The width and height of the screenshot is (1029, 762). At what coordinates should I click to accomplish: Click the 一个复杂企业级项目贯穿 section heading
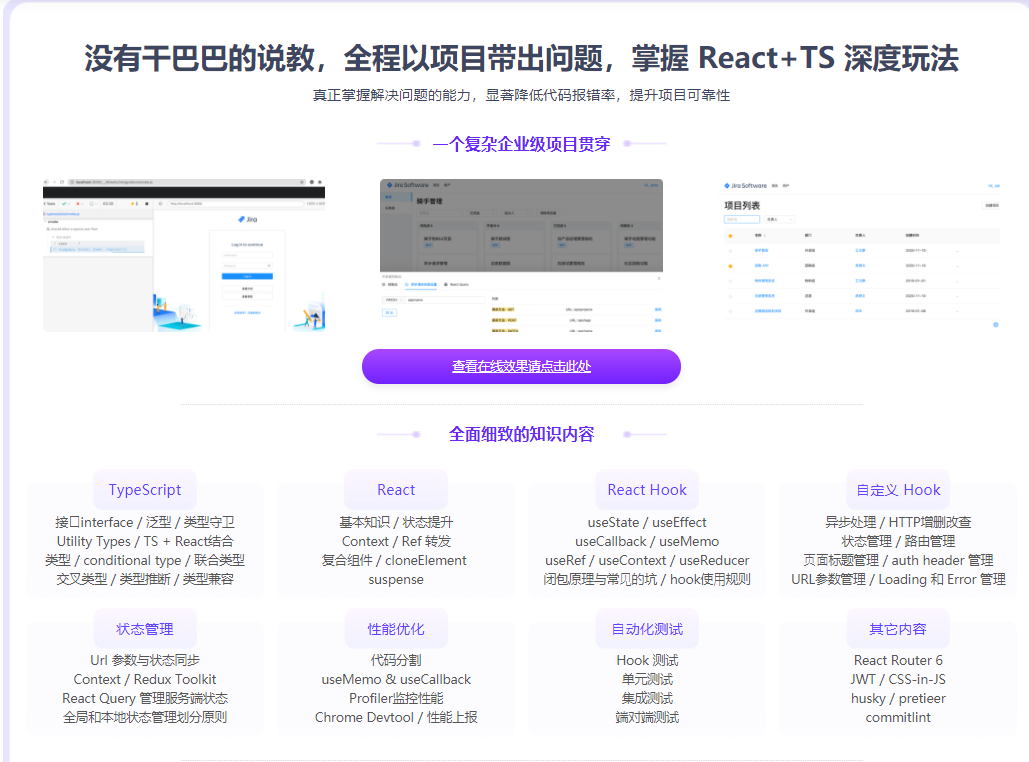[521, 144]
